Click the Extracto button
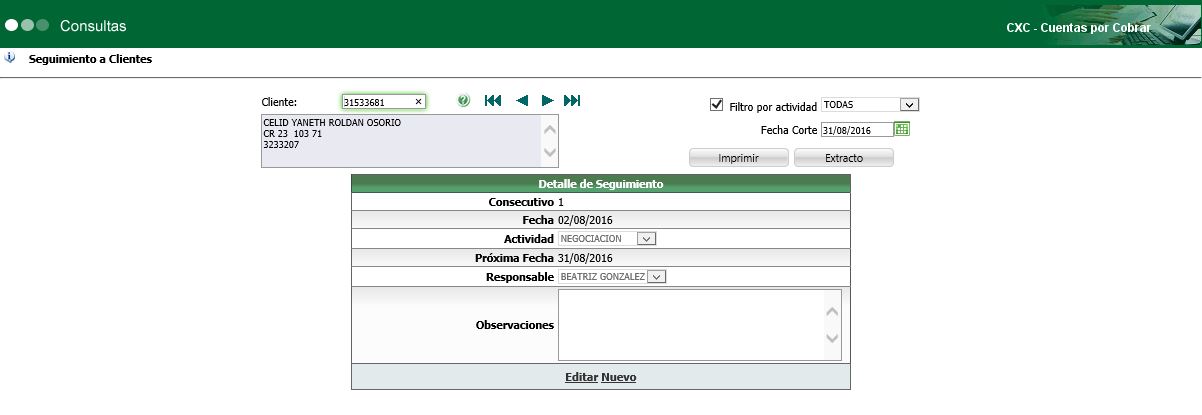Viewport: 1202px width, 415px height. point(844,158)
